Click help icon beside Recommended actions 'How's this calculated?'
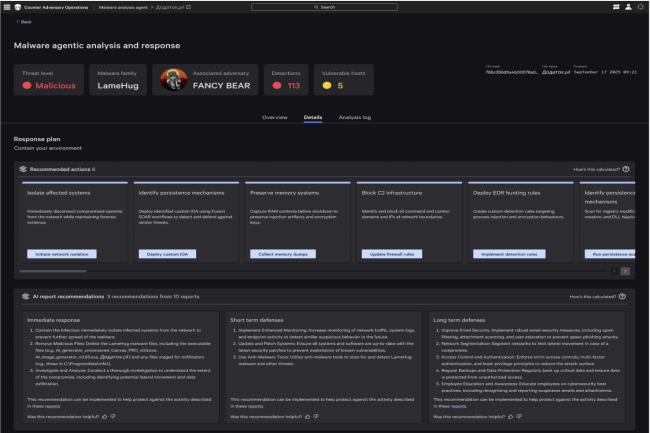Screen dimensions: 650x433 click(626, 170)
